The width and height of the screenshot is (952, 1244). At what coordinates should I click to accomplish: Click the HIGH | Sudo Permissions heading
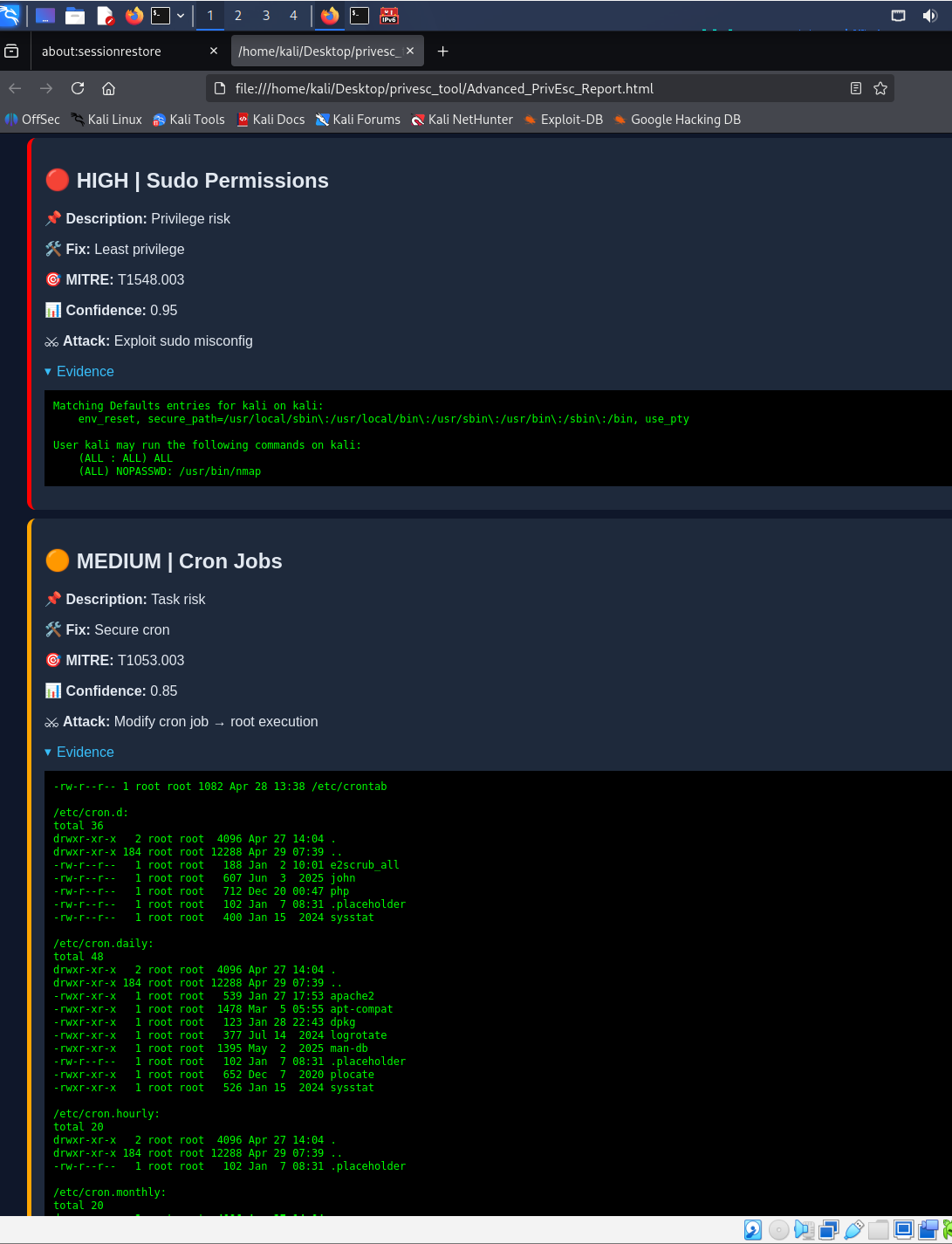187,181
